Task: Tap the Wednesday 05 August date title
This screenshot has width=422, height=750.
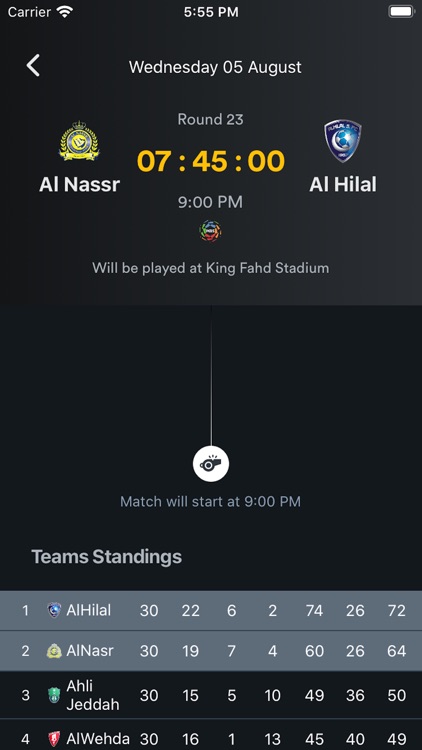Action: click(x=215, y=67)
